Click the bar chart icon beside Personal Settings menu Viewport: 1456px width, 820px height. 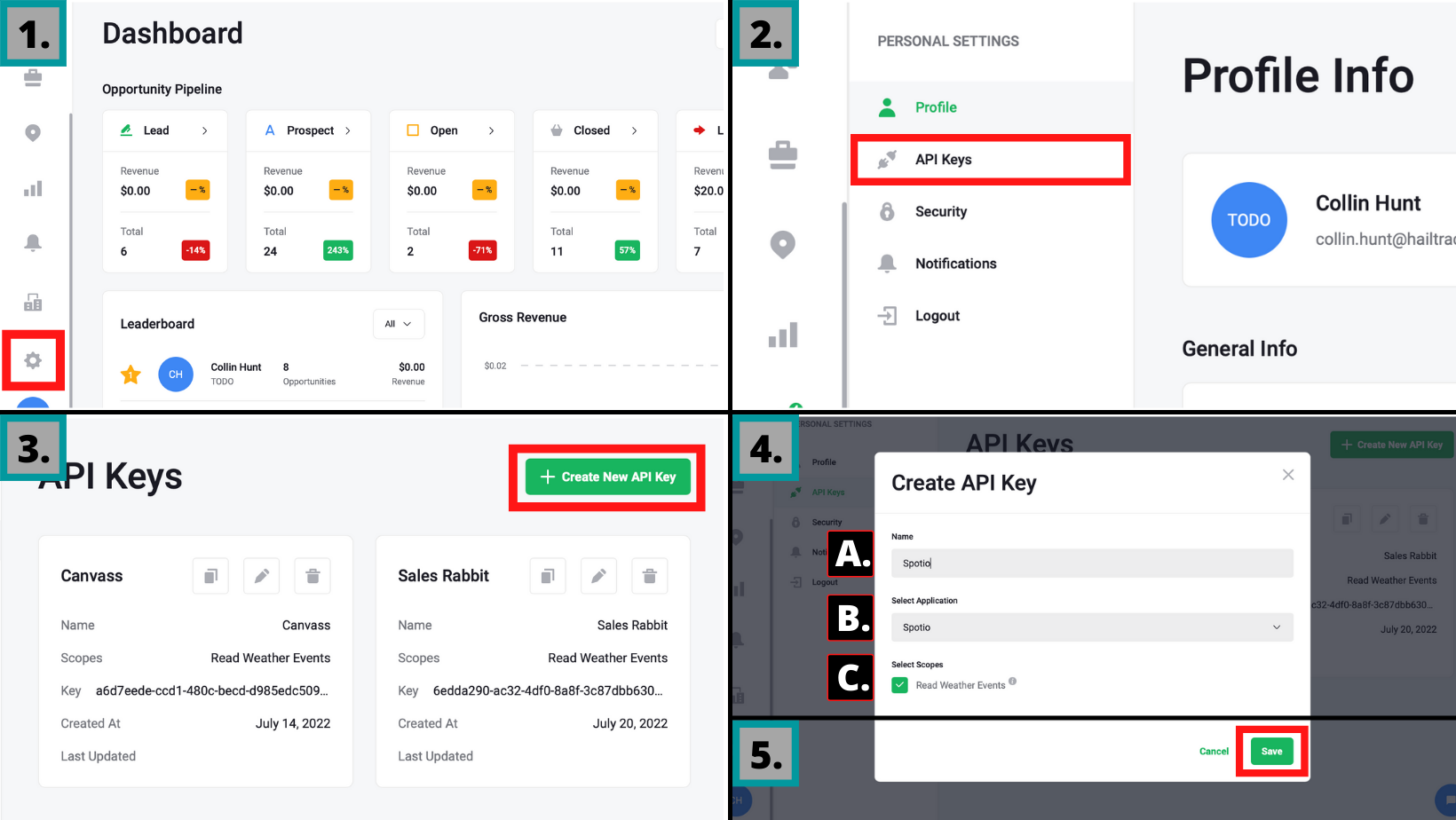(x=783, y=335)
